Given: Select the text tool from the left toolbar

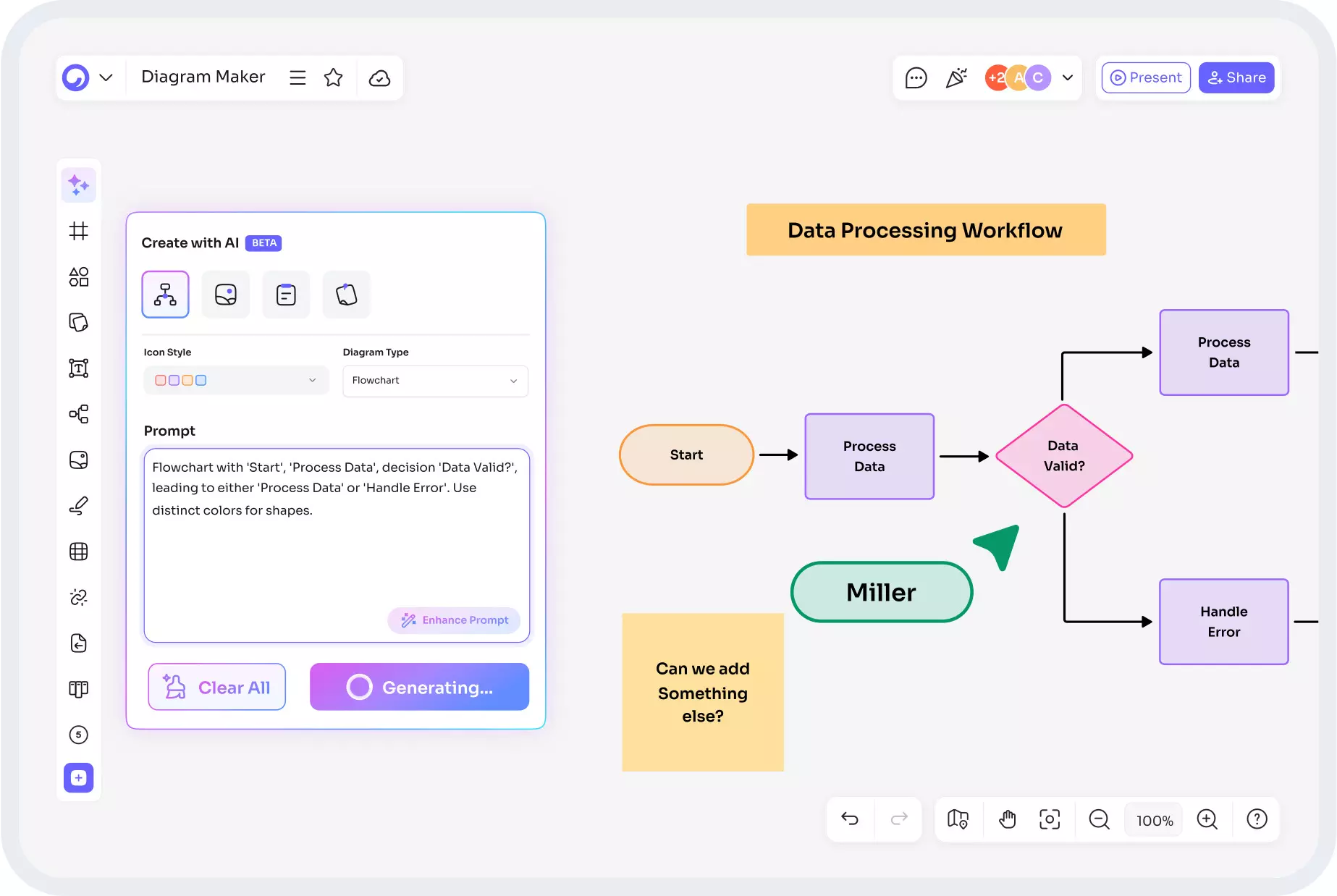Looking at the screenshot, I should point(78,368).
